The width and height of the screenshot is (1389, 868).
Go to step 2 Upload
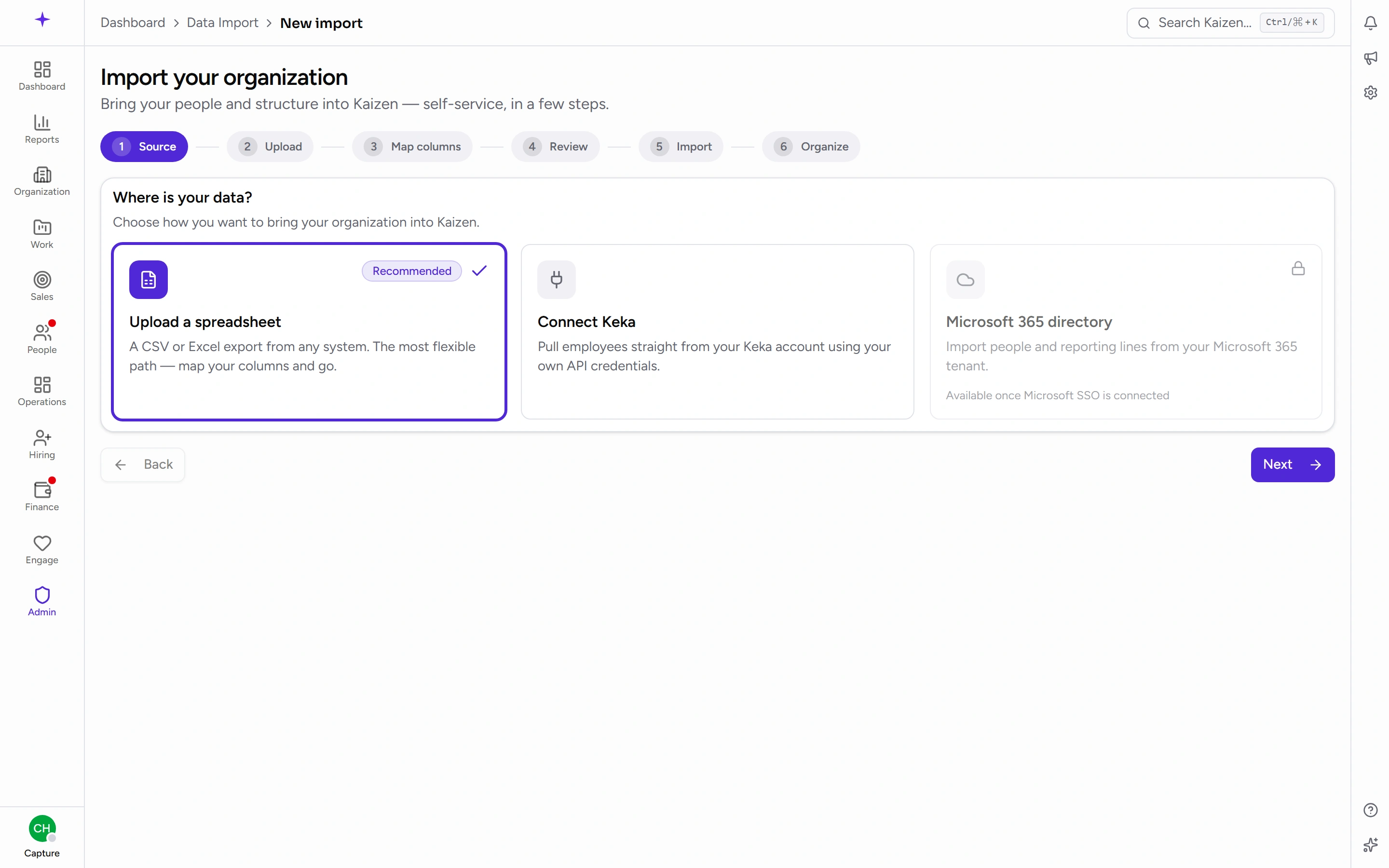(x=270, y=147)
